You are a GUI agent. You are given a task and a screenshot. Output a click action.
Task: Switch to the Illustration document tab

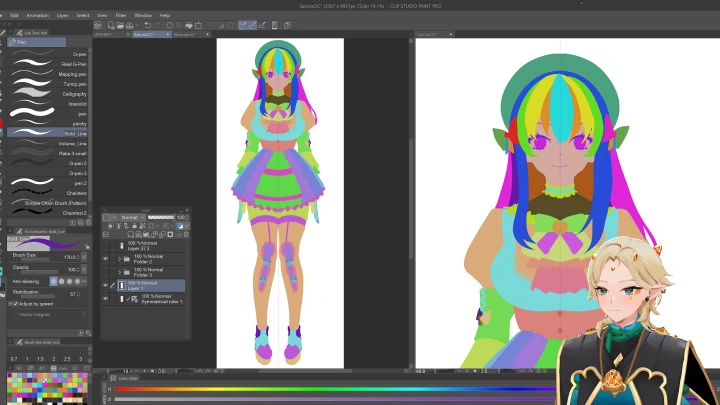189,34
